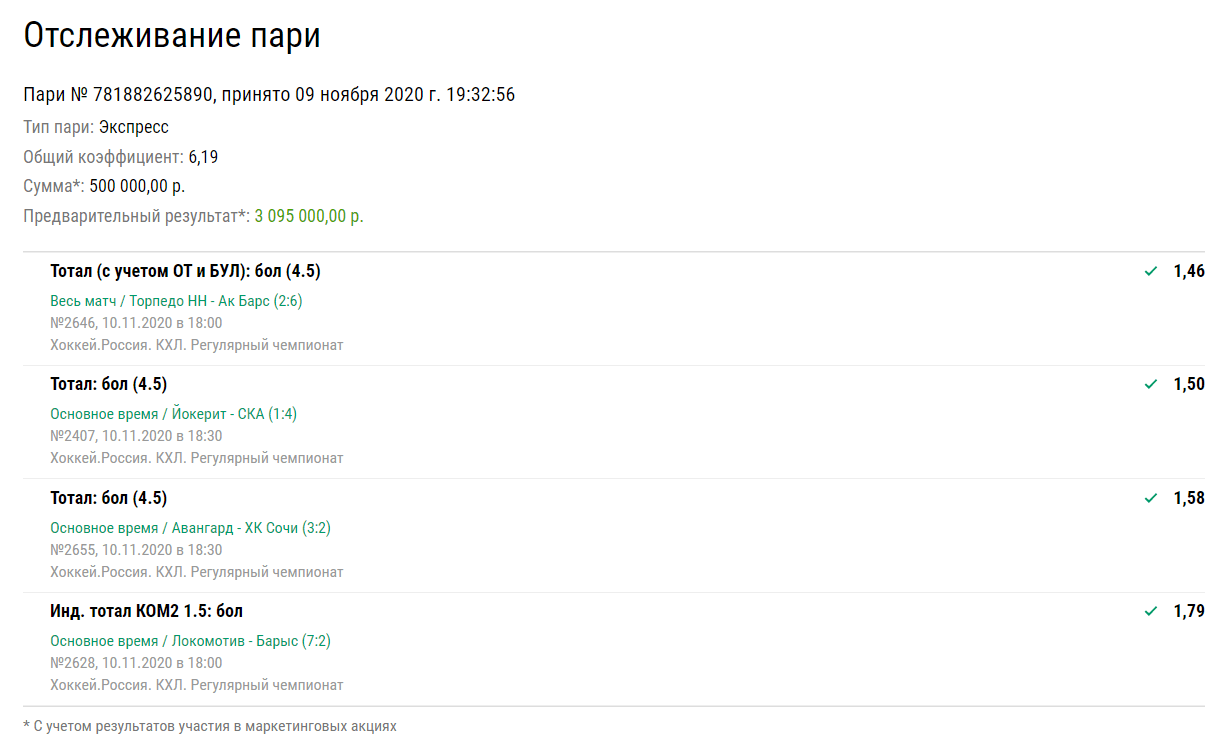This screenshot has width=1226, height=749.
Task: Click the marketing promotions footnote text
Action: [209, 726]
